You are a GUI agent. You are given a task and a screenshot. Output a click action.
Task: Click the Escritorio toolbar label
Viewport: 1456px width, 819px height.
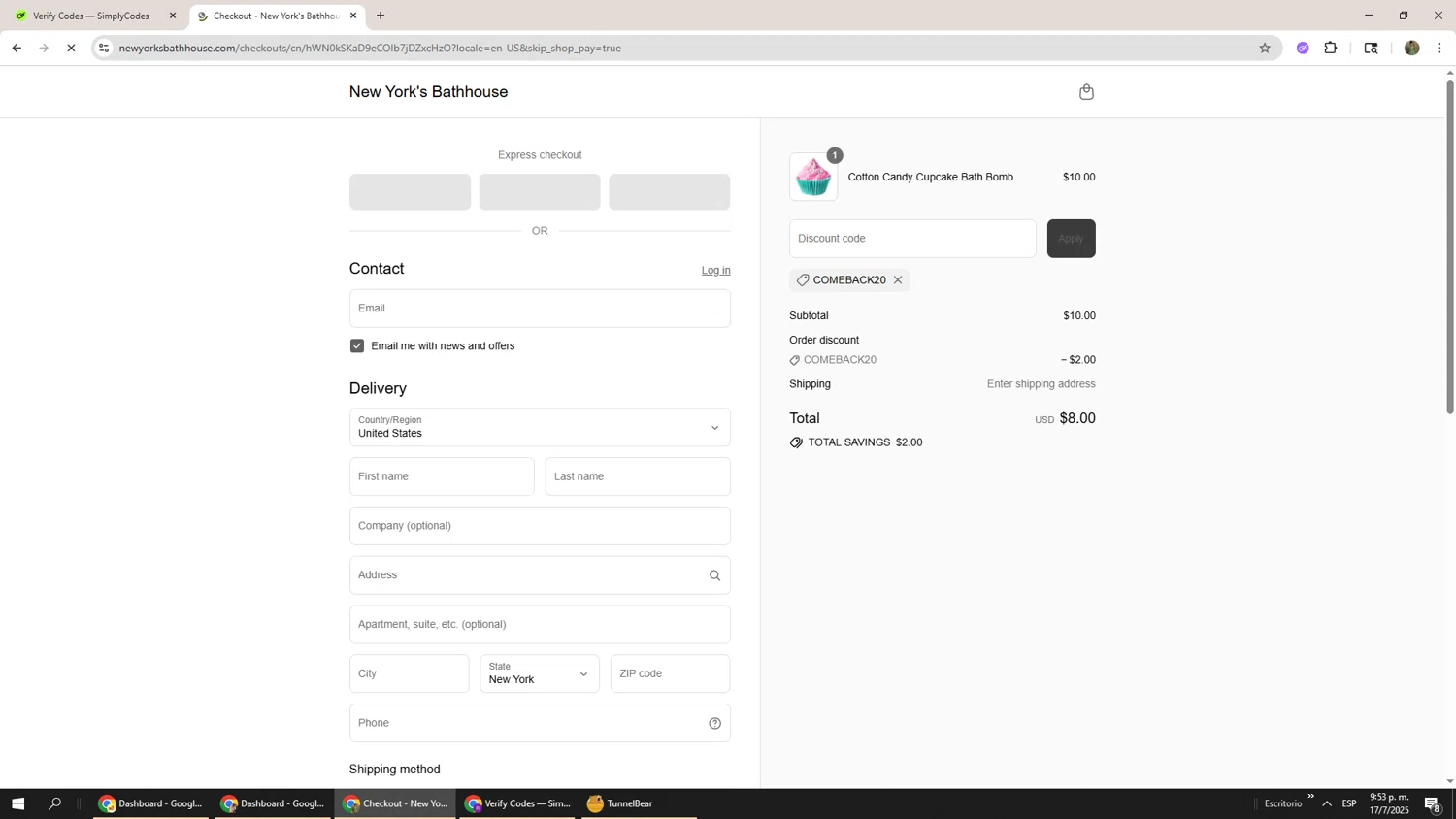coord(1283,803)
